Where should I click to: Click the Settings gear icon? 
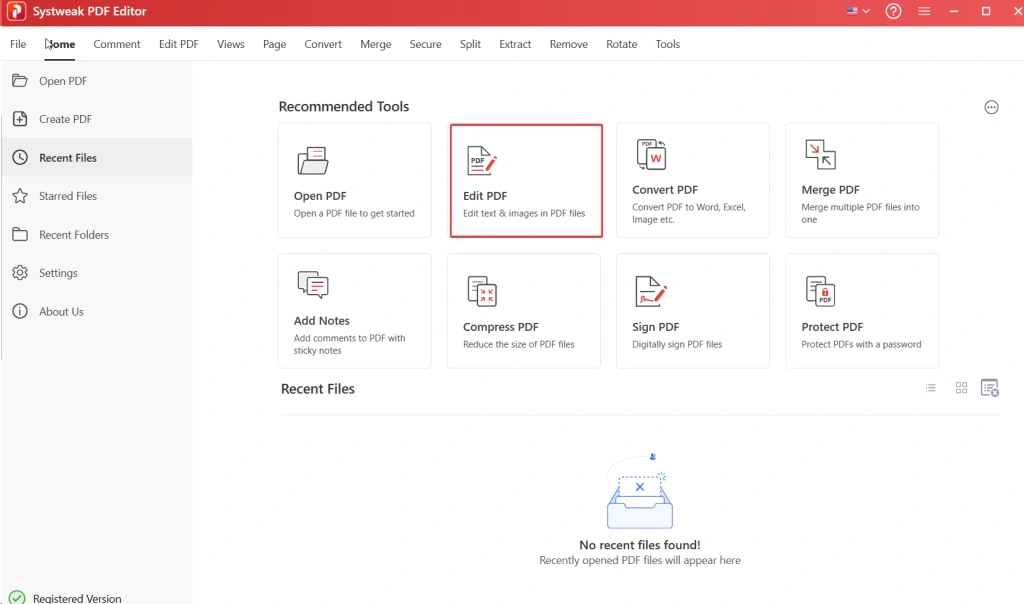tap(20, 272)
